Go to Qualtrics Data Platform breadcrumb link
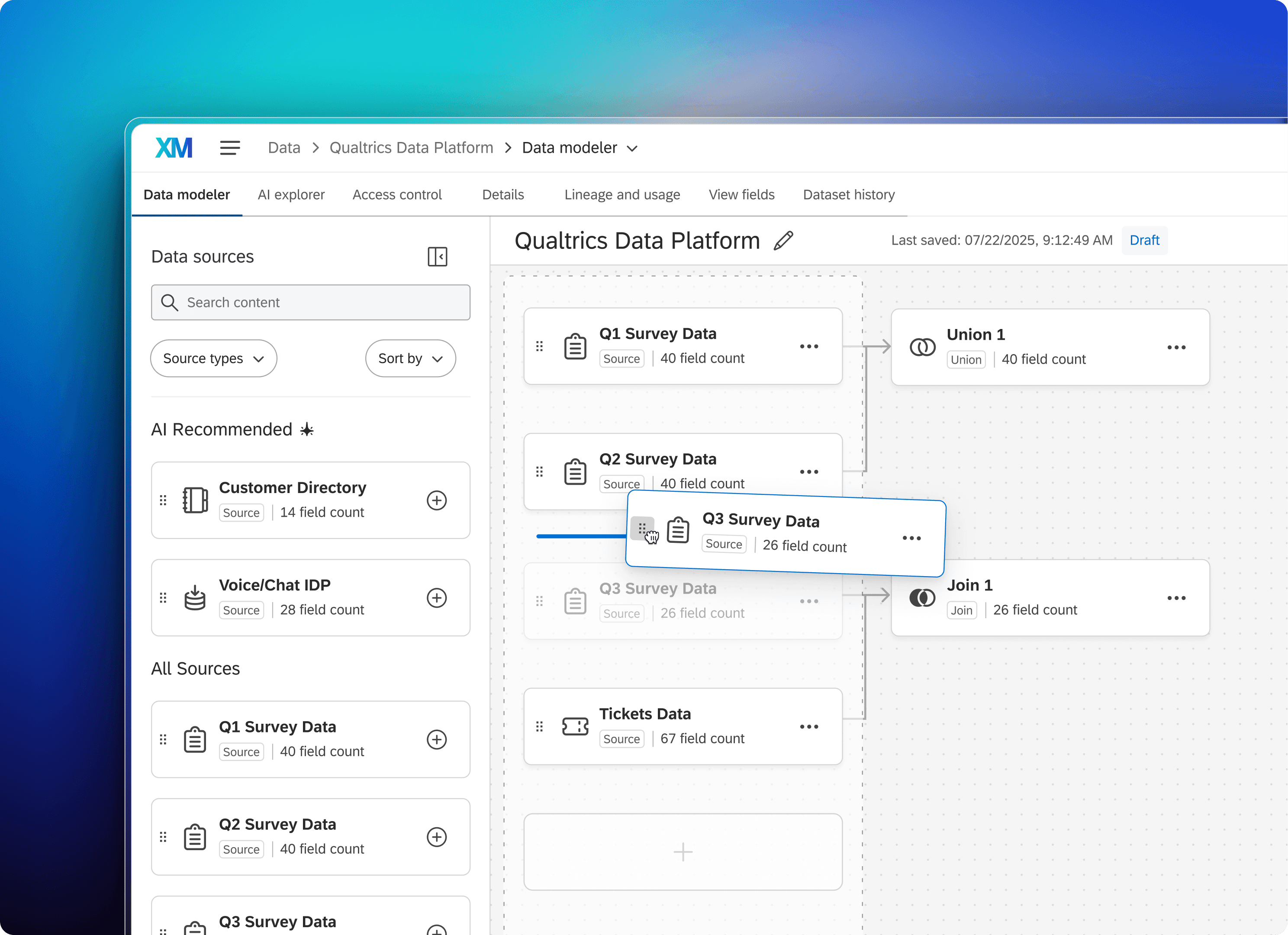The image size is (1288, 935). (x=411, y=148)
